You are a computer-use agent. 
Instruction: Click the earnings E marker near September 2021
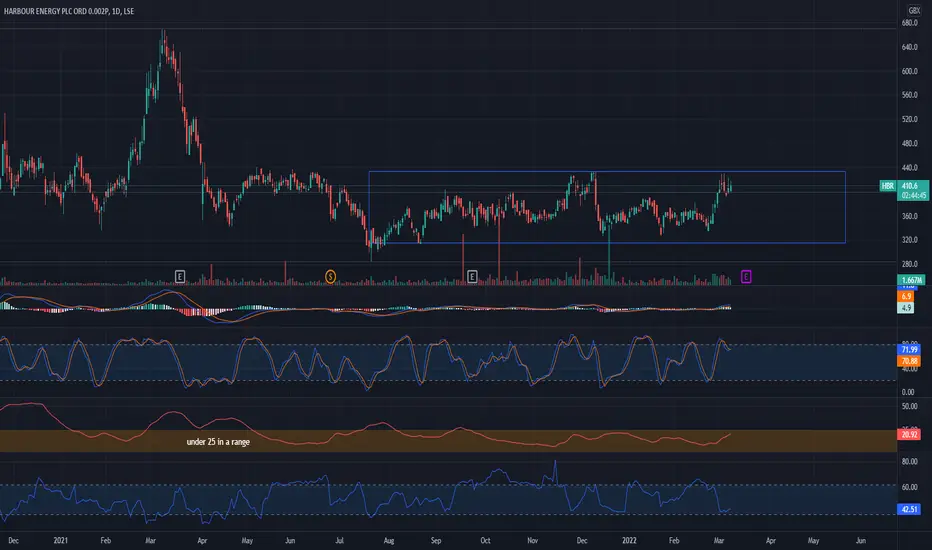pos(472,276)
